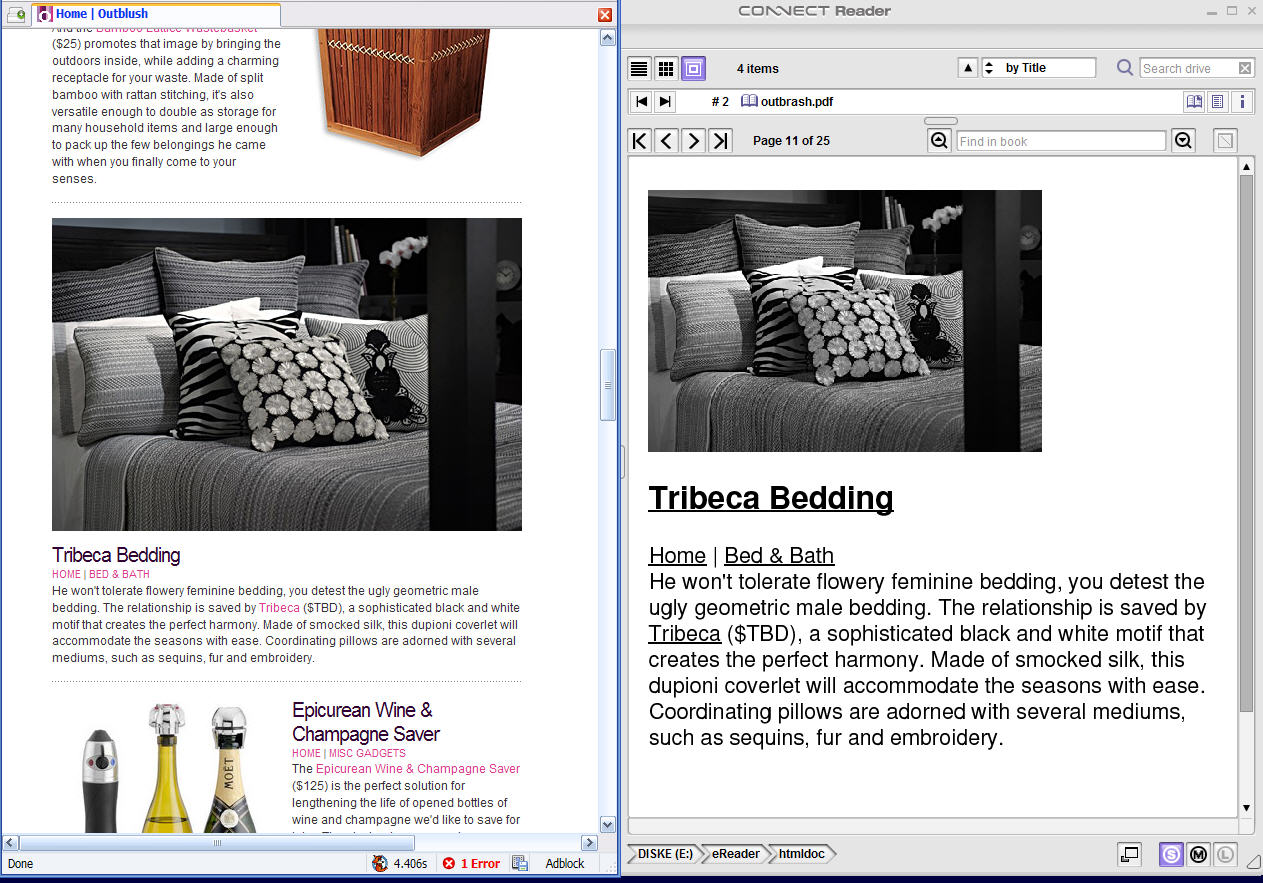Open underlined 'Tribeca' link in reader text
1263x883 pixels.
684,633
